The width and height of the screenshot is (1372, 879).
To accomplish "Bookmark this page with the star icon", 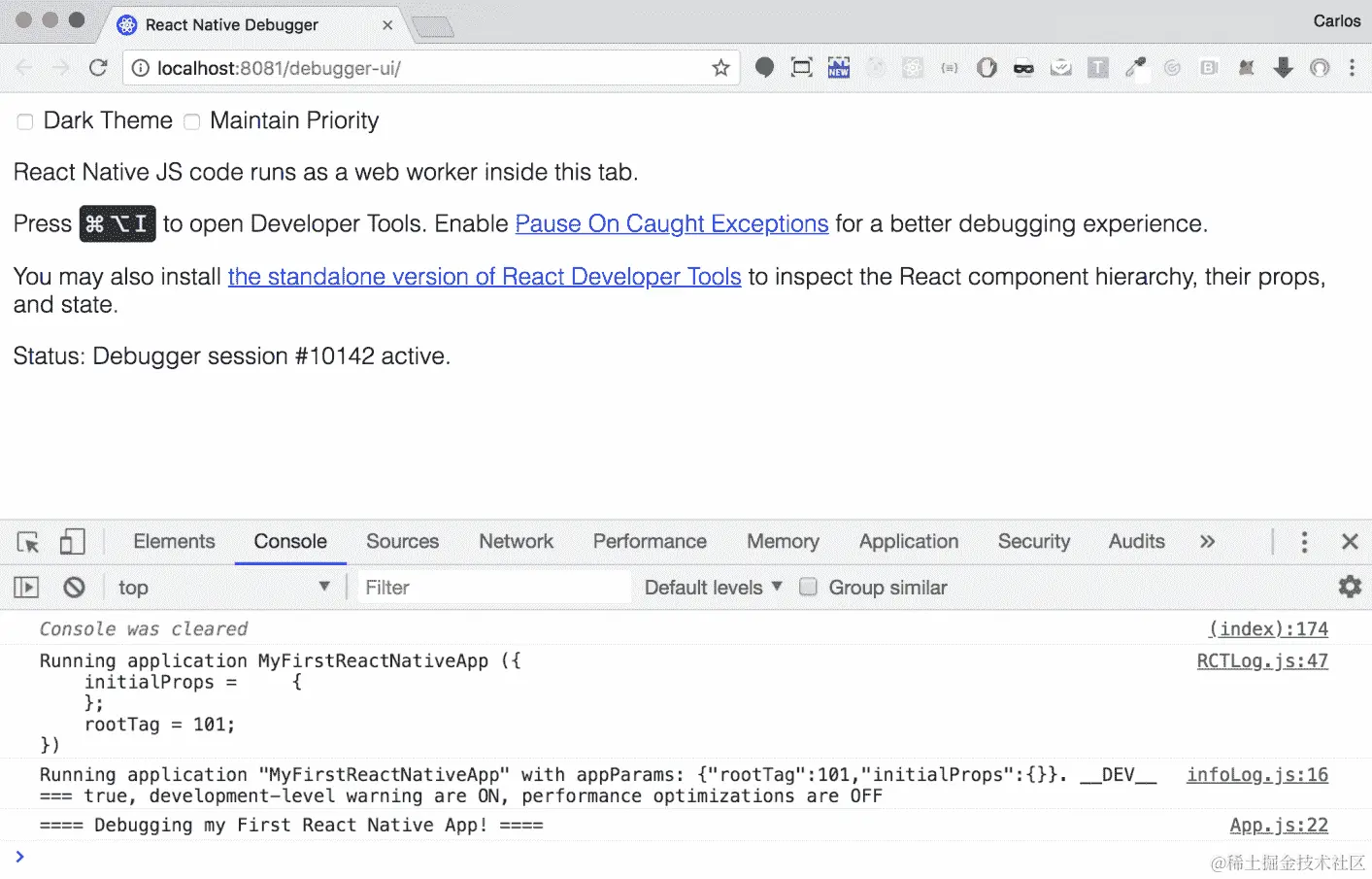I will [720, 68].
